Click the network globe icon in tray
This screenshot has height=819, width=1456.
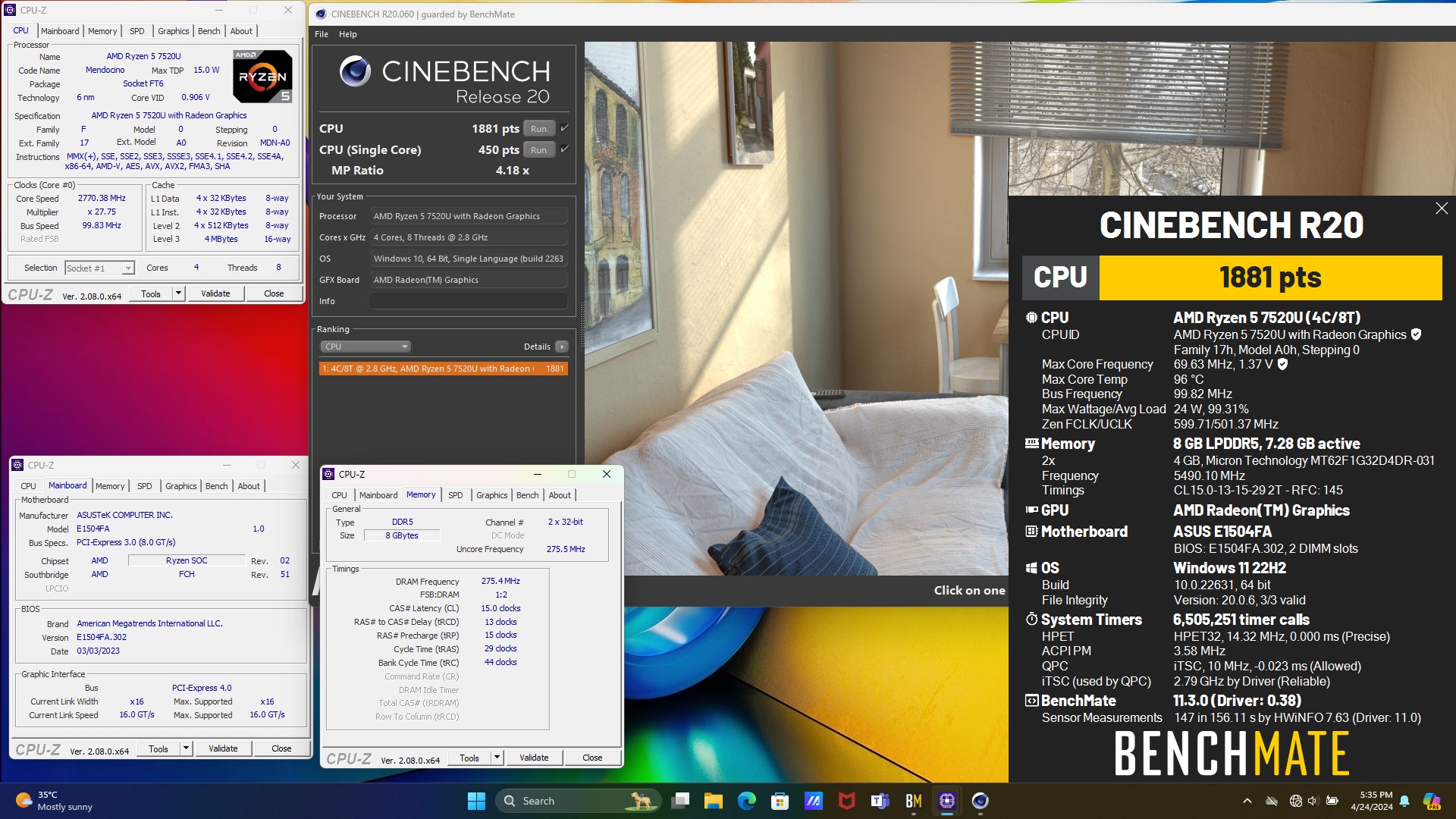click(1295, 801)
